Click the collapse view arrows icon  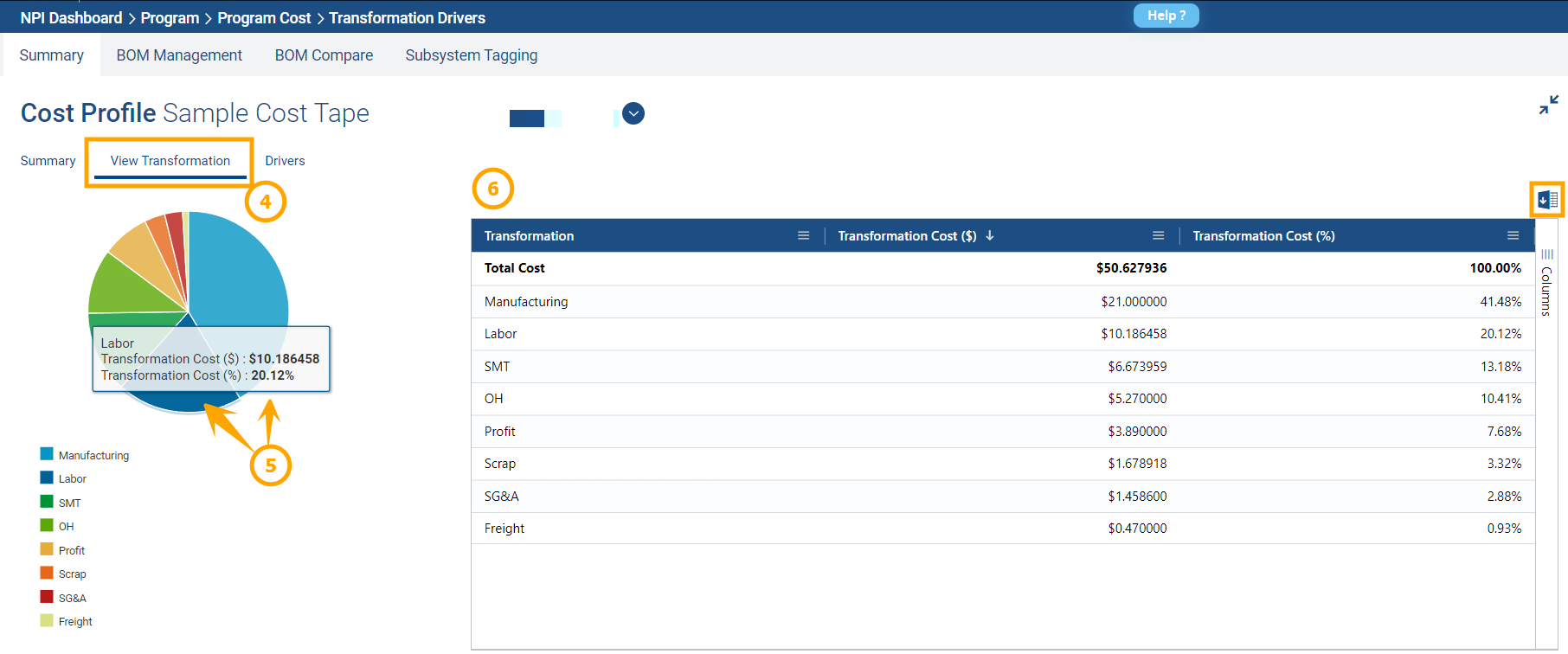tap(1548, 106)
